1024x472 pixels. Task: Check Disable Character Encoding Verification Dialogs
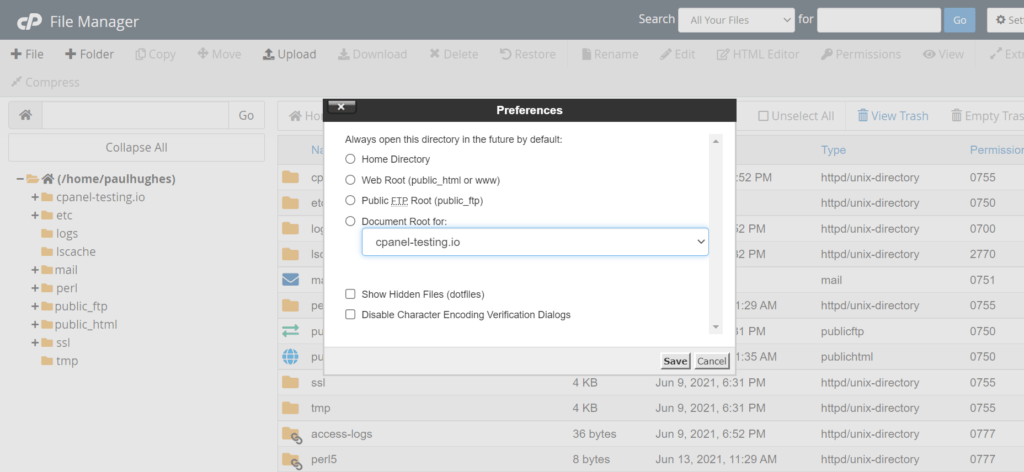coord(351,315)
